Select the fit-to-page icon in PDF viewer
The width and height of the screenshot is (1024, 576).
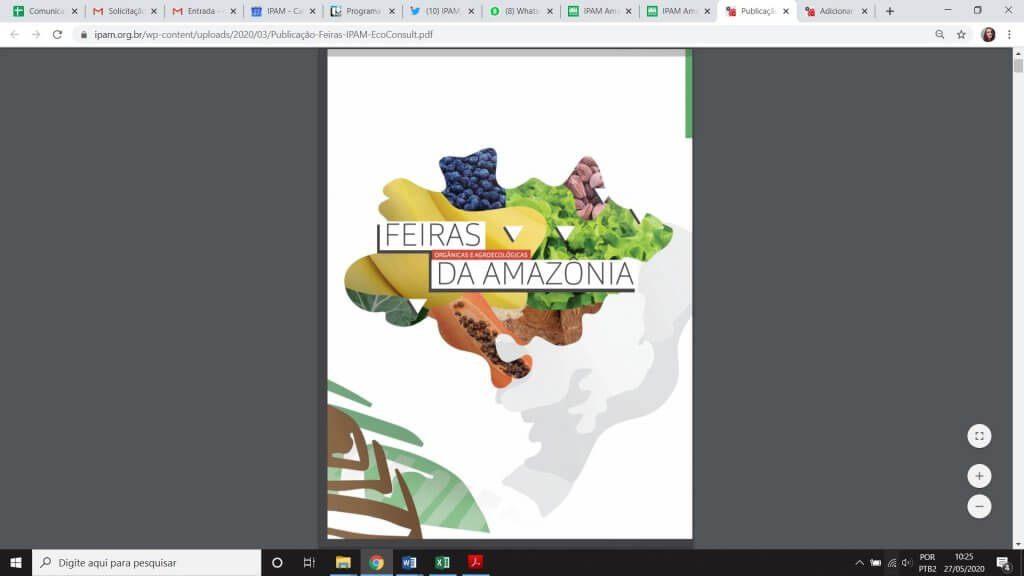tap(979, 435)
